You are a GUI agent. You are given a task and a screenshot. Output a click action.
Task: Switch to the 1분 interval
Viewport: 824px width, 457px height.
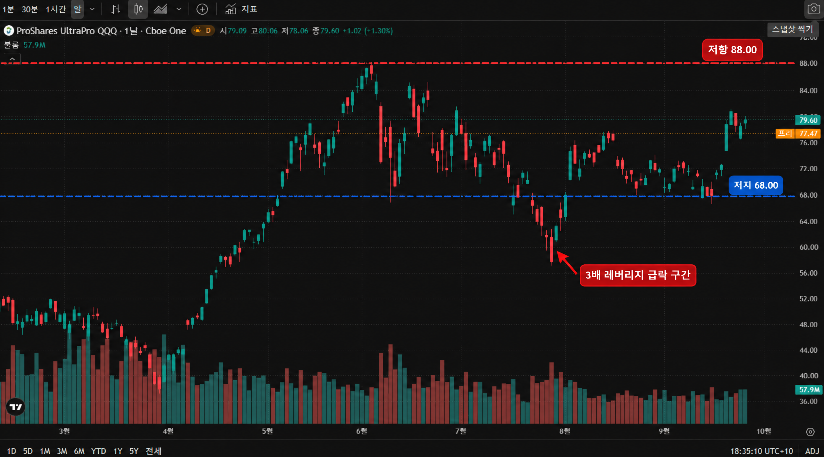[8, 9]
